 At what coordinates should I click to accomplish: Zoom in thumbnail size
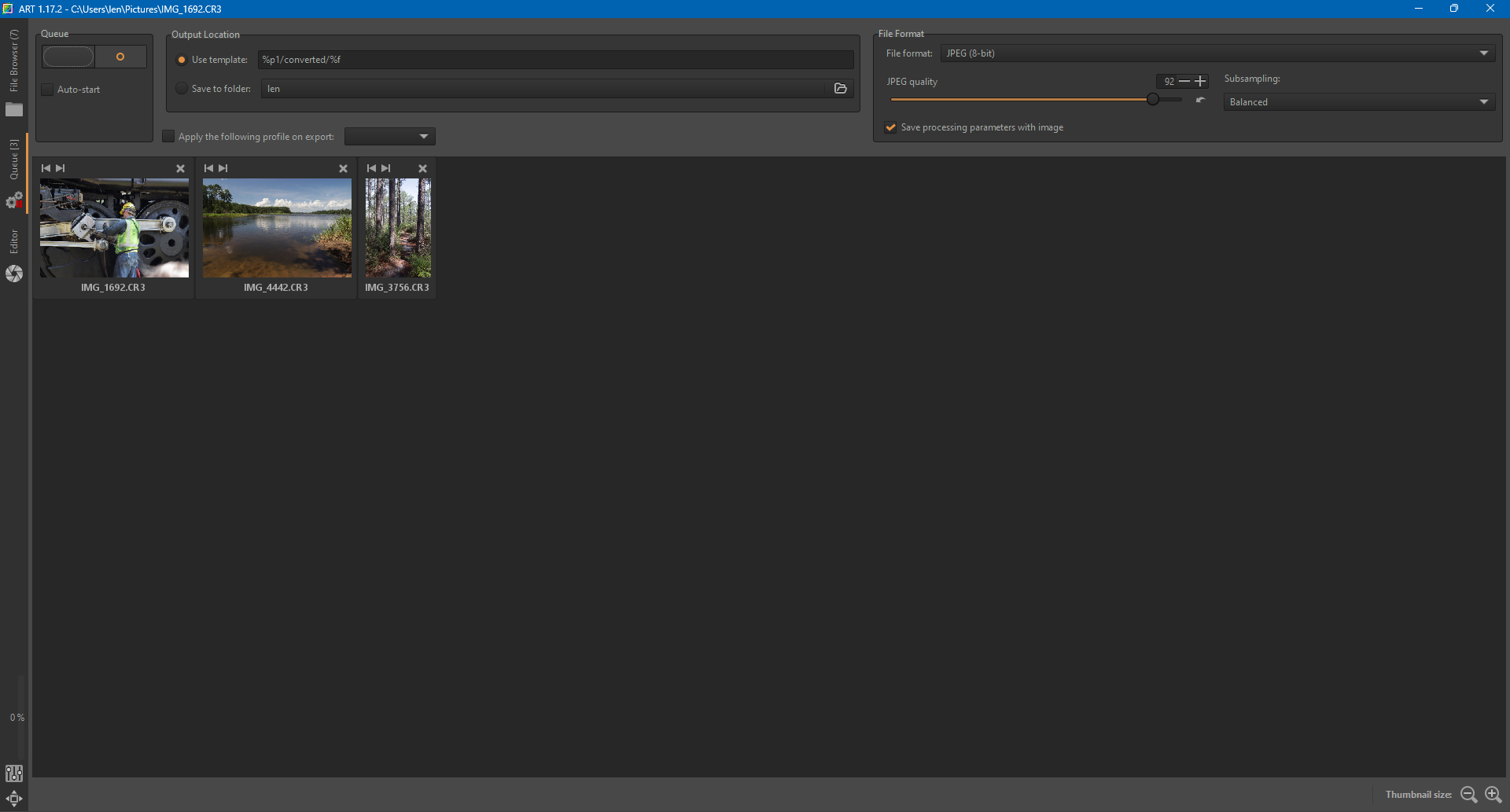(x=1493, y=795)
